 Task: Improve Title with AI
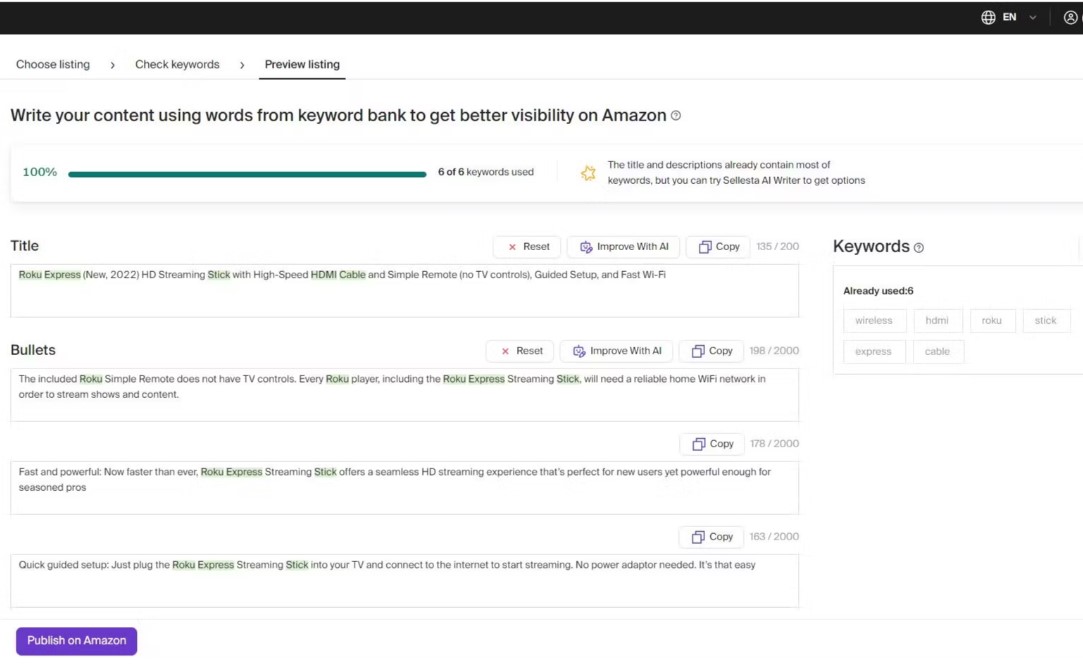624,247
